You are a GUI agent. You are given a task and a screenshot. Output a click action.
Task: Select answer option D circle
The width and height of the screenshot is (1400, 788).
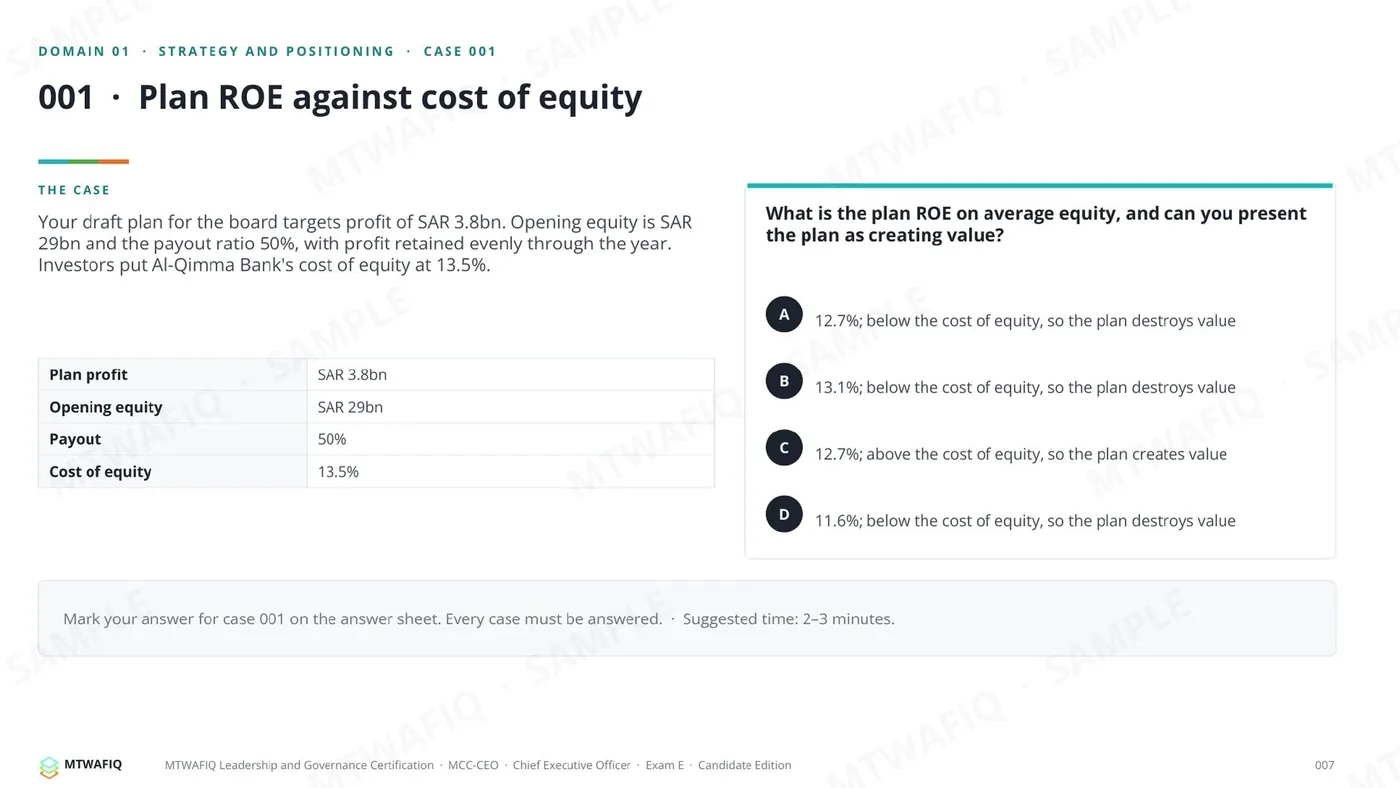(784, 514)
